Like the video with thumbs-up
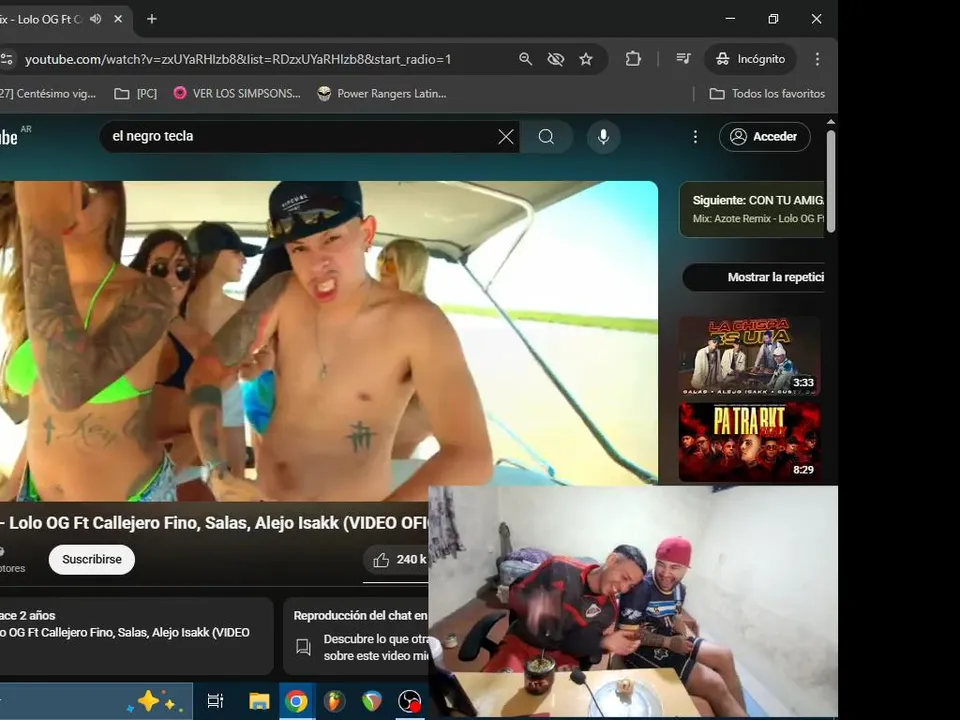Screen dimensions: 960x720 click(x=397, y=560)
